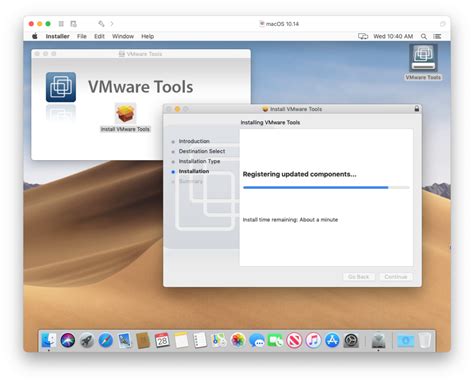
Task: Minimize the Install VMware Tools window
Action: (177, 109)
